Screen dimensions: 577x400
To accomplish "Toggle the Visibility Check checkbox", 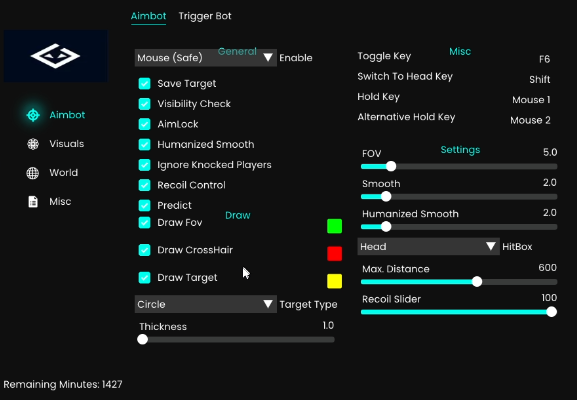I will click(x=145, y=104).
